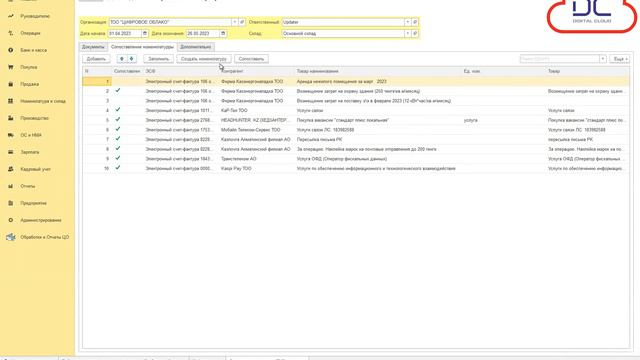This screenshot has width=640, height=360.
Task: Click the Создать номенклатуру button
Action: 204,59
